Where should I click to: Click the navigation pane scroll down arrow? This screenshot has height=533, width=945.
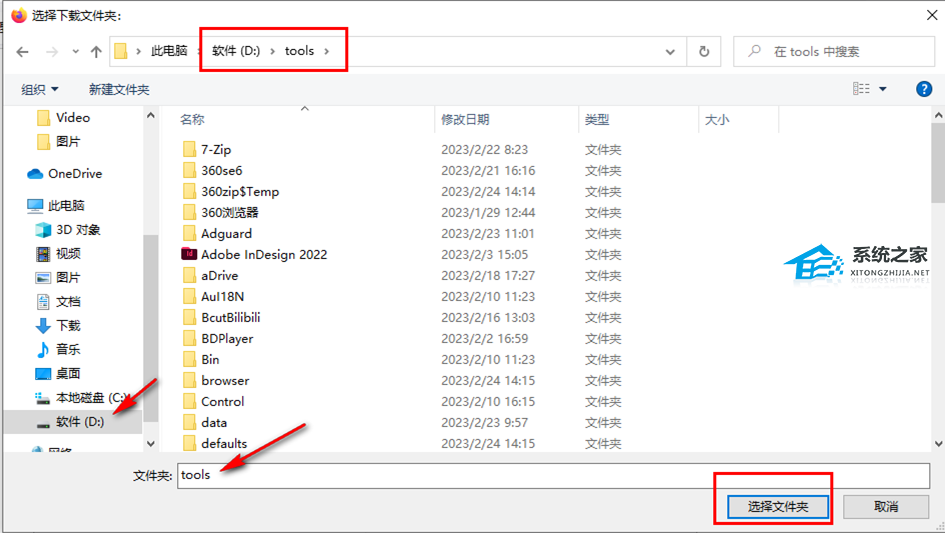click(x=151, y=444)
